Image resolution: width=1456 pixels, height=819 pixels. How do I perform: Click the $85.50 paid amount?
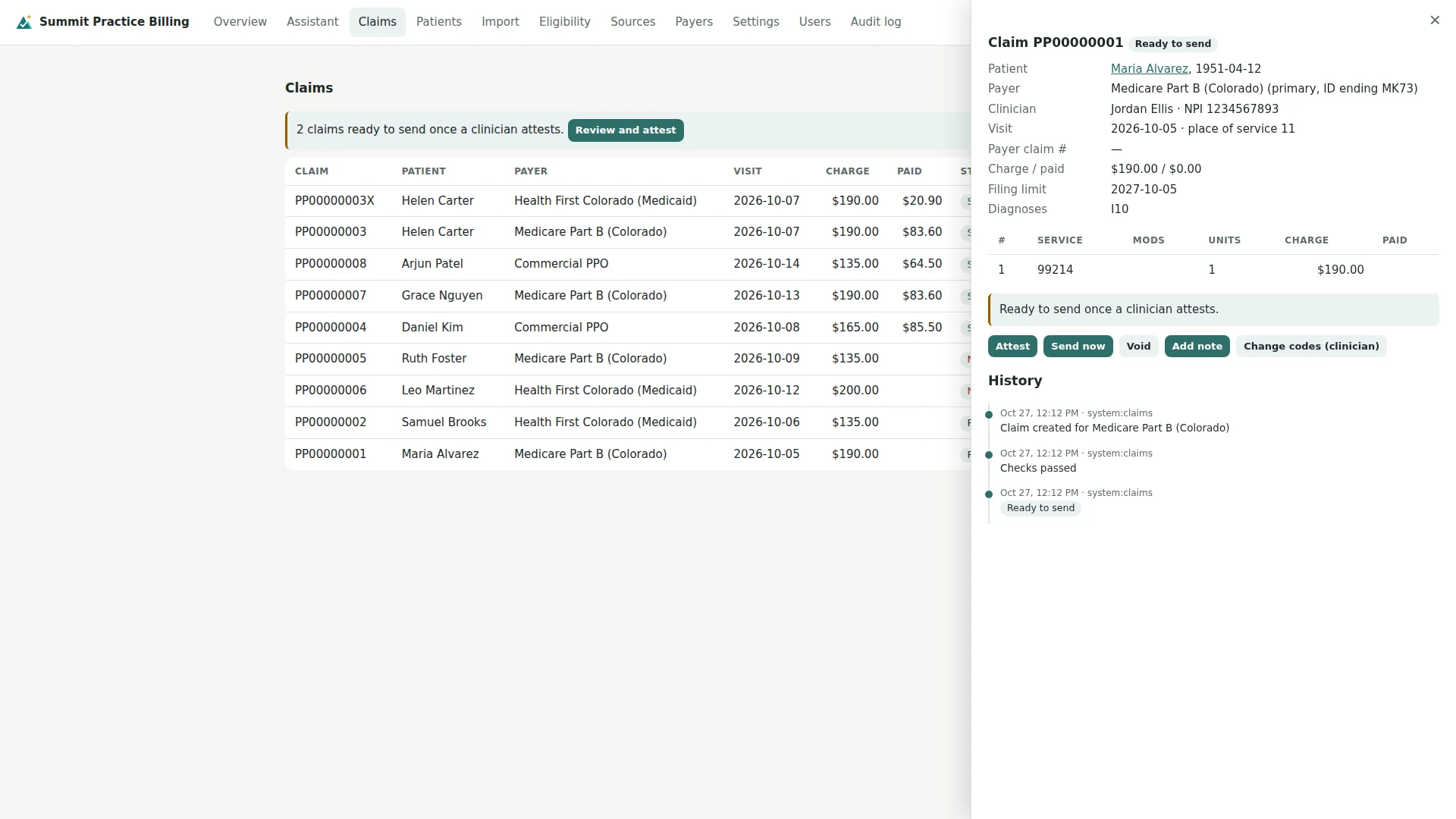[921, 328]
